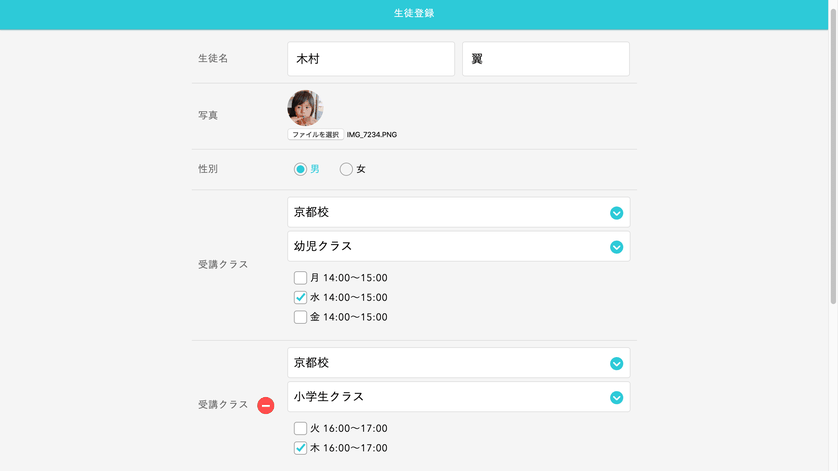Uncheck the 水 14:00〜15:00 checkbox
Screen dimensions: 838x471
300,297
